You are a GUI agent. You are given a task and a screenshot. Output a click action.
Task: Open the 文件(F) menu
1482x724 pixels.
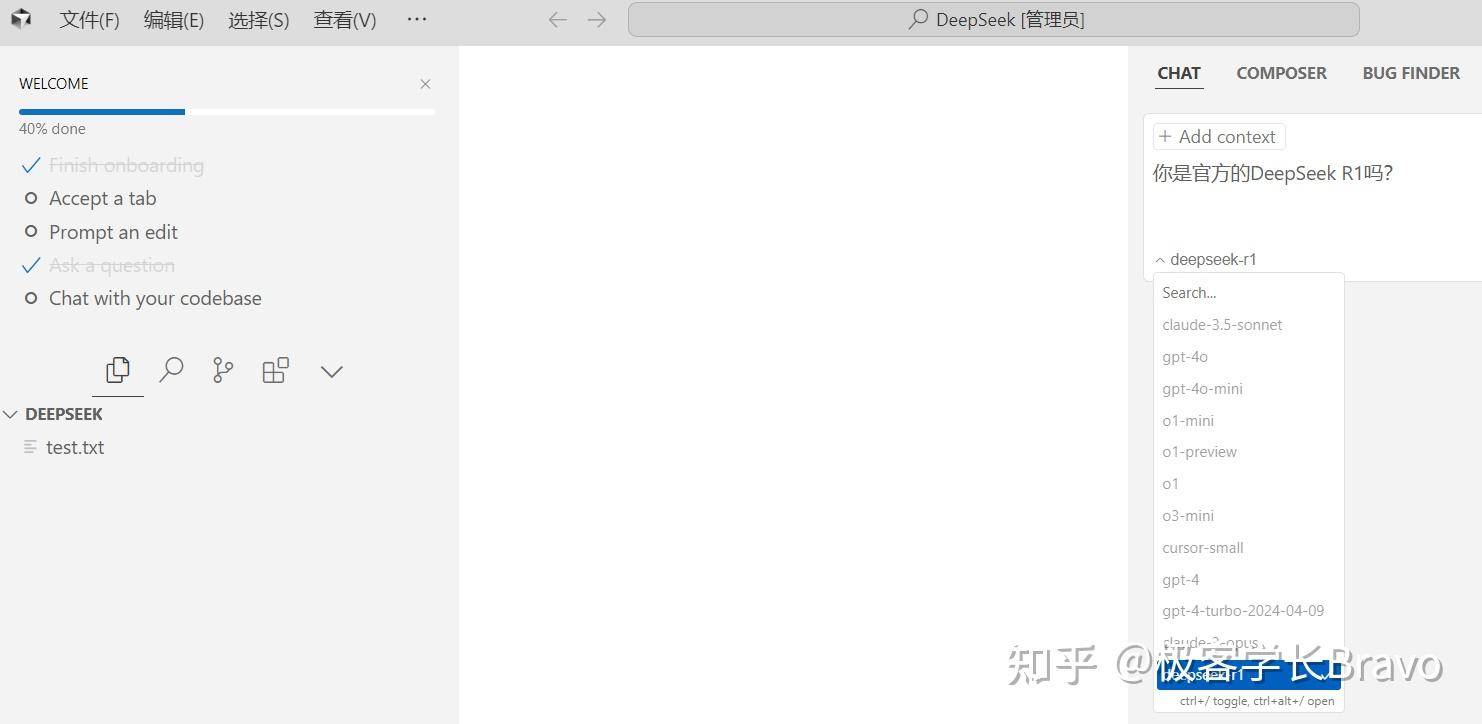[x=89, y=20]
